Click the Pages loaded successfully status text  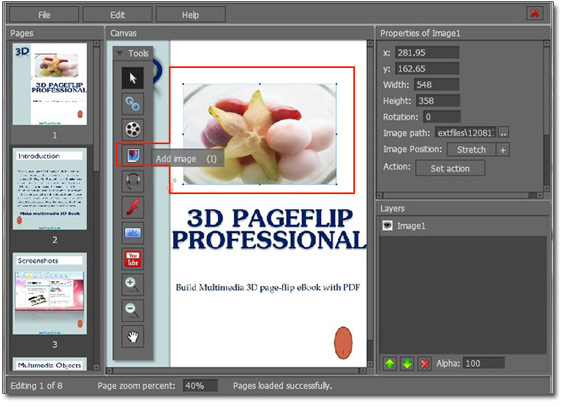pyautogui.click(x=282, y=386)
